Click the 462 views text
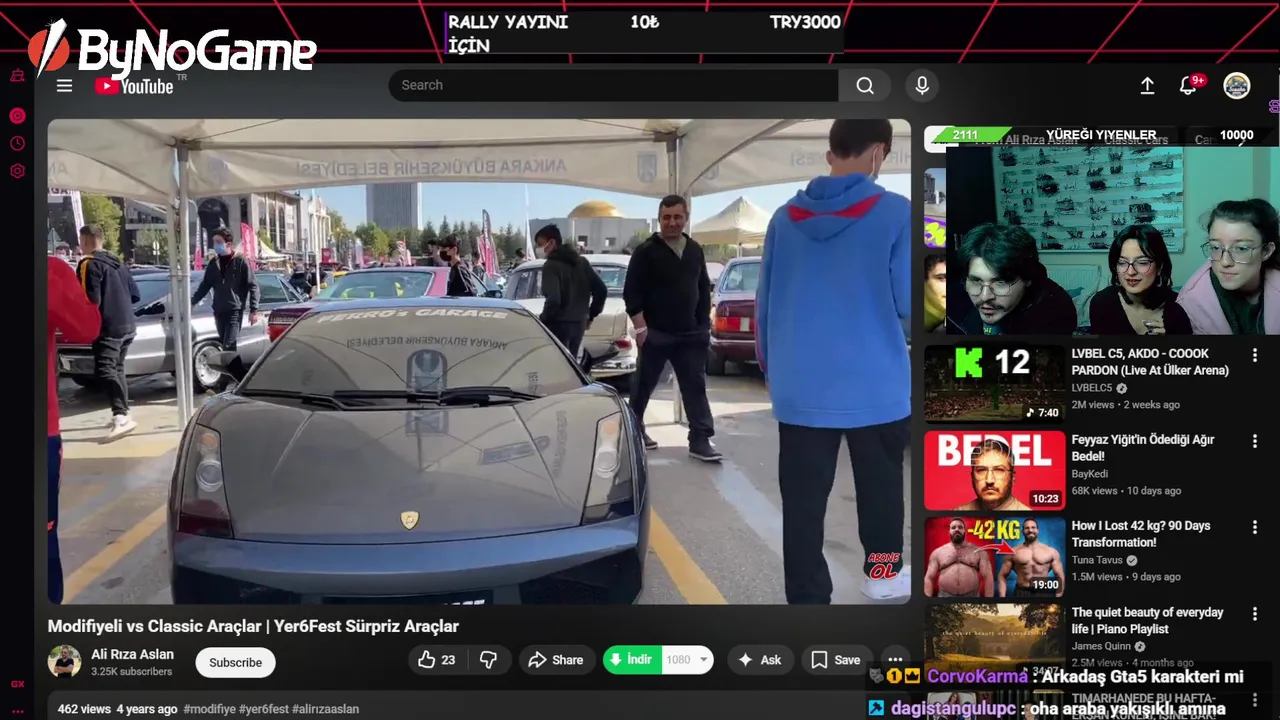Screen dimensions: 1280x720 click(84, 709)
